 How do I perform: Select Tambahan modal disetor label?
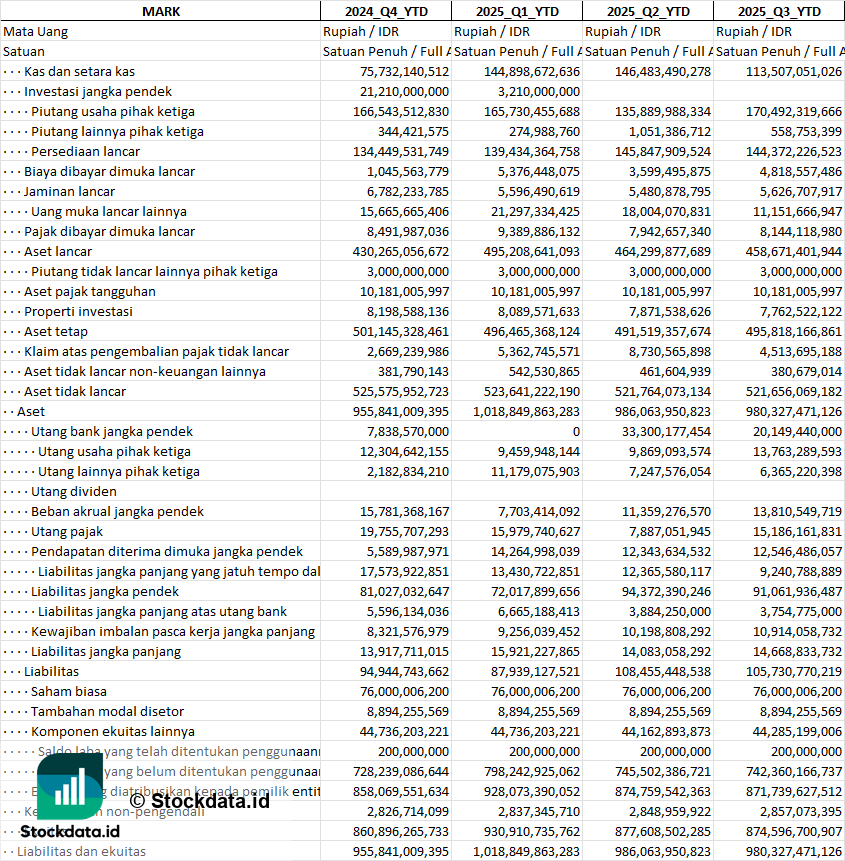(x=107, y=712)
